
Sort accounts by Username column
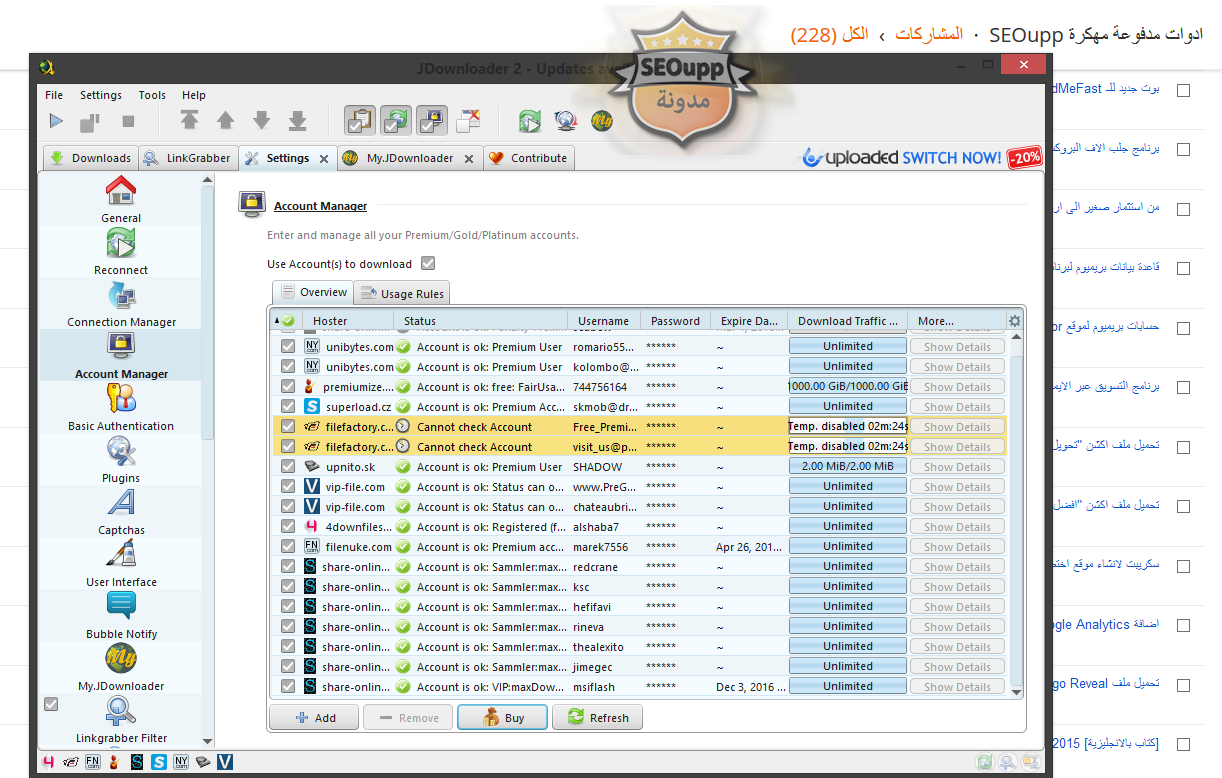(x=604, y=321)
